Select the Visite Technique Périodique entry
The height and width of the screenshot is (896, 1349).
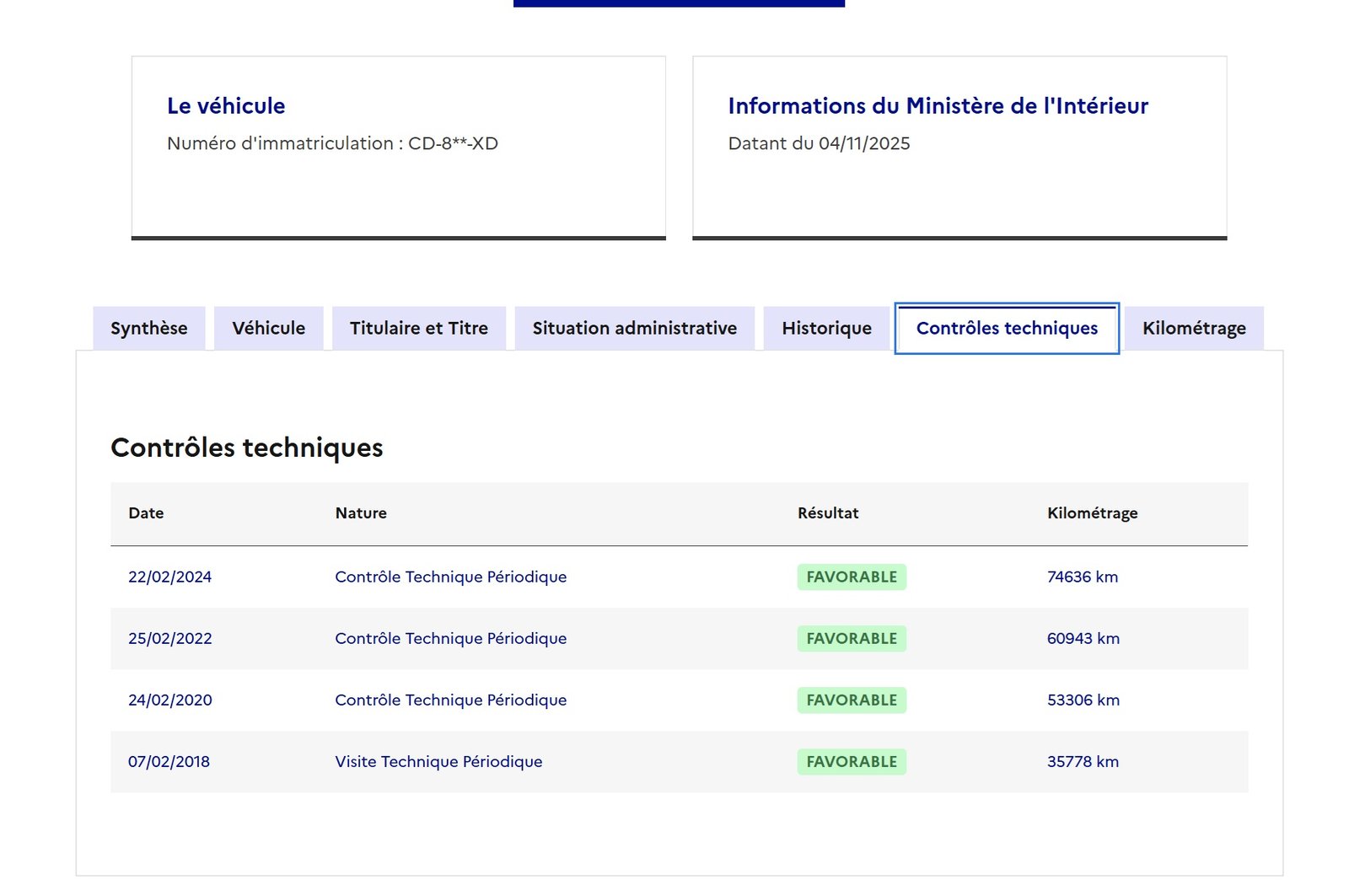[438, 762]
